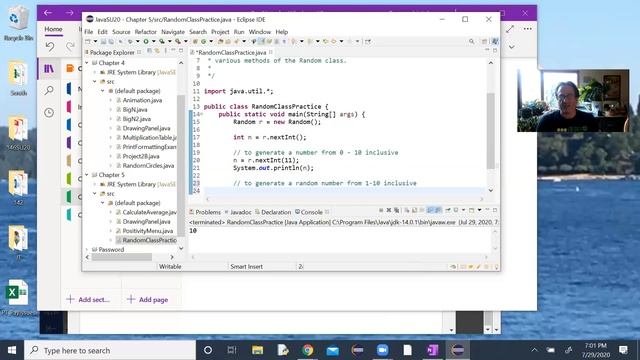Click the Terminate icon in Console toolbar

click(381, 210)
